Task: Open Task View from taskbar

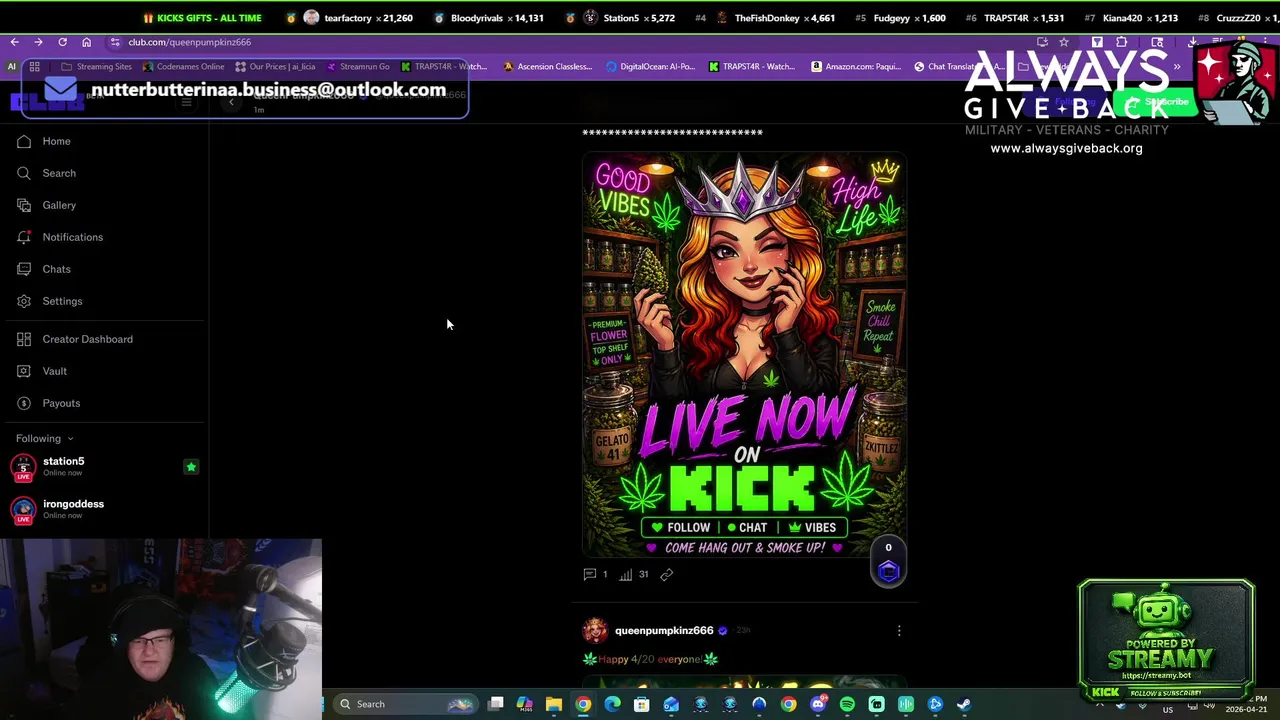Action: click(496, 704)
